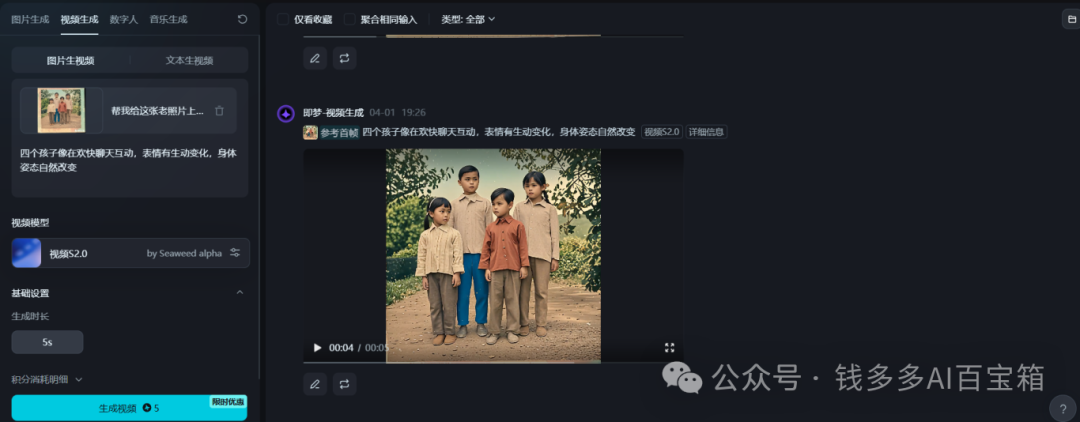Expand 积分消耗明细 details
Screen dimensions: 1080x422
tap(47, 379)
